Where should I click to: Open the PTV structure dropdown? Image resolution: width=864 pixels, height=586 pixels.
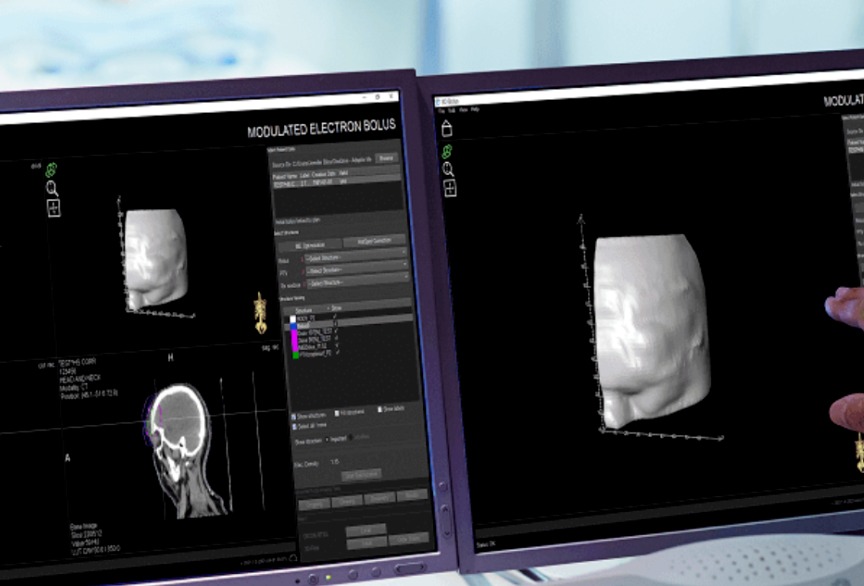(357, 270)
